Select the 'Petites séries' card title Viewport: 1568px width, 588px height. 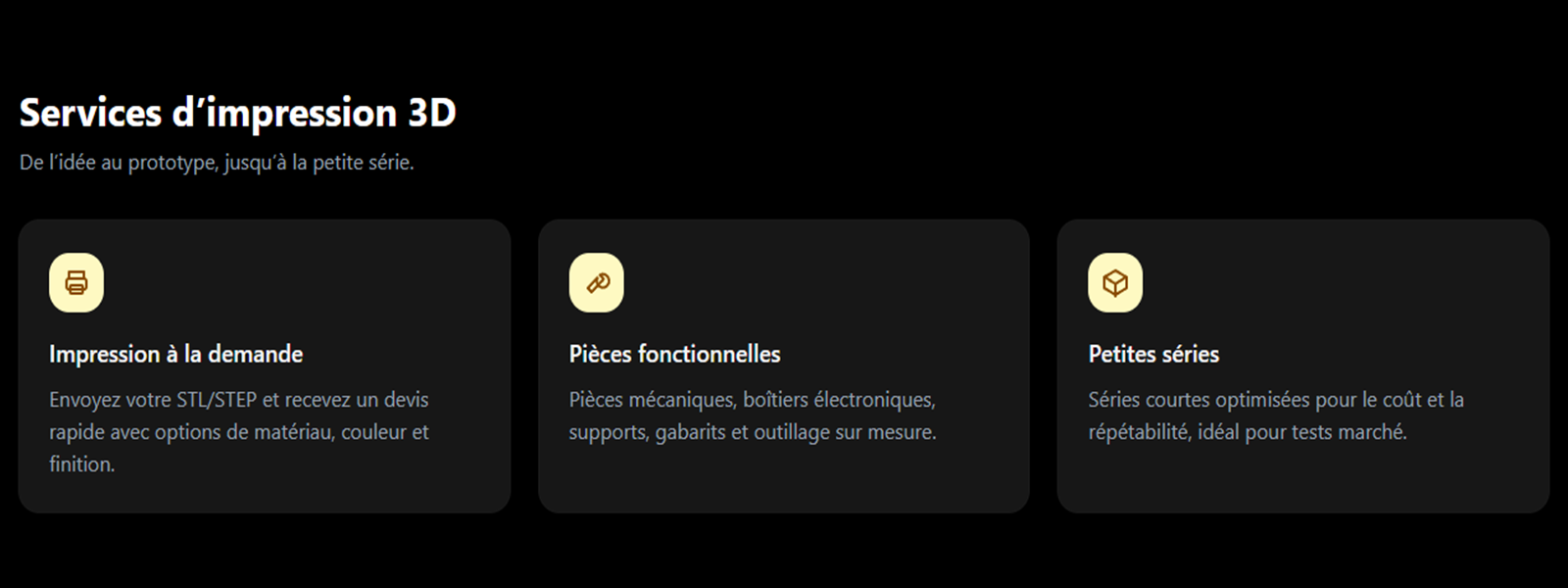[x=1153, y=354]
